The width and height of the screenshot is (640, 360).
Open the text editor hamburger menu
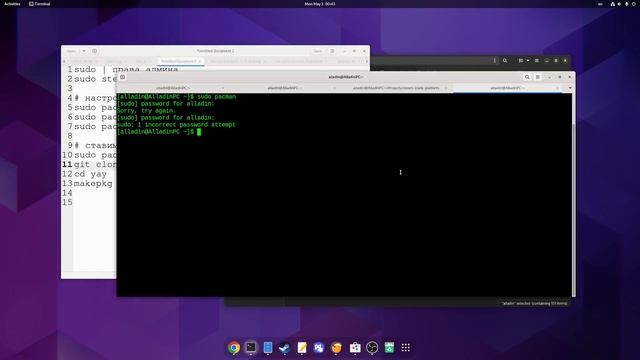pyautogui.click(x=332, y=51)
